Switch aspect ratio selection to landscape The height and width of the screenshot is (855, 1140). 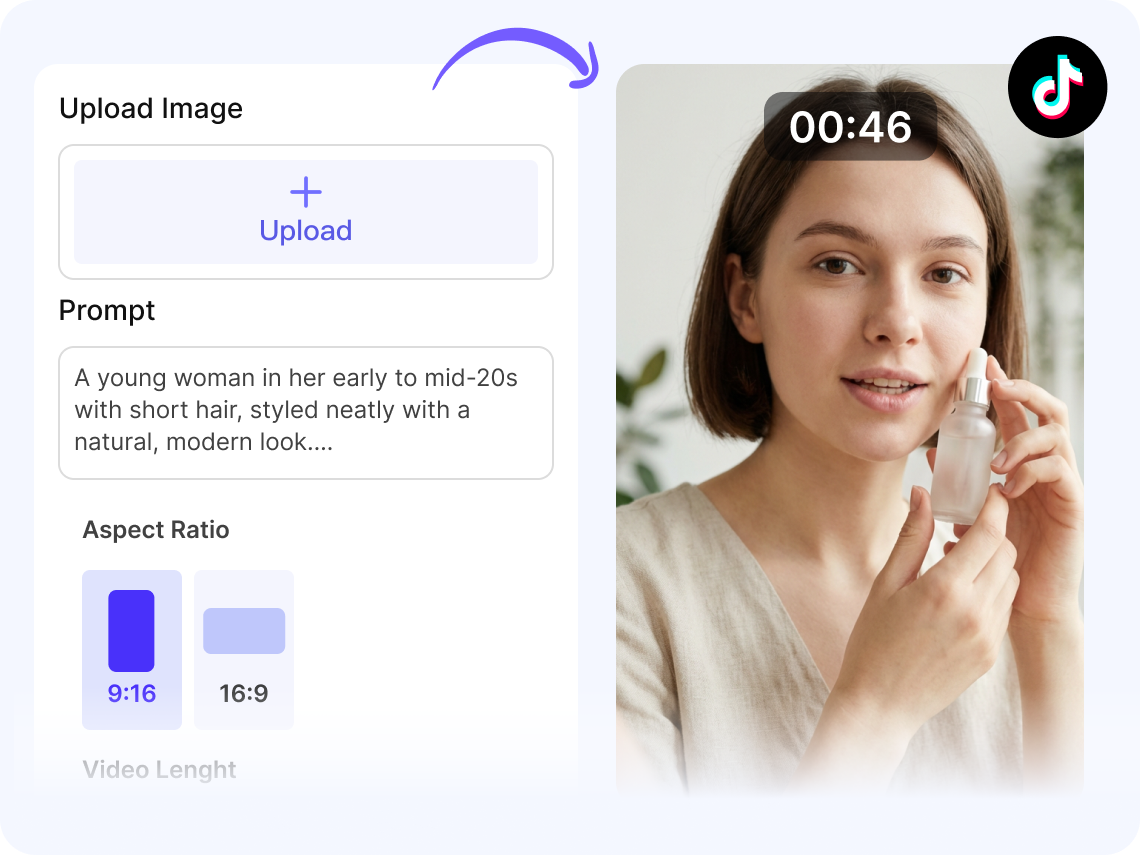click(244, 649)
